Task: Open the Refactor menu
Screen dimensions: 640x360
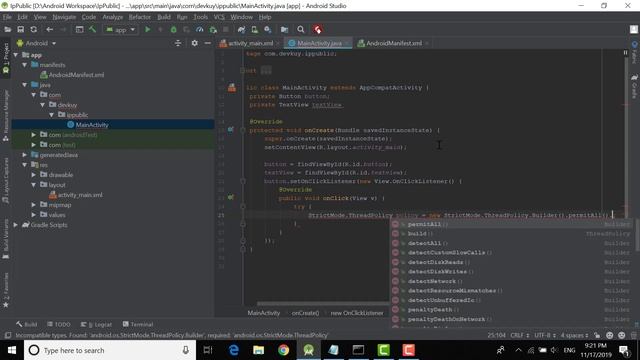Action: pyautogui.click(x=140, y=17)
